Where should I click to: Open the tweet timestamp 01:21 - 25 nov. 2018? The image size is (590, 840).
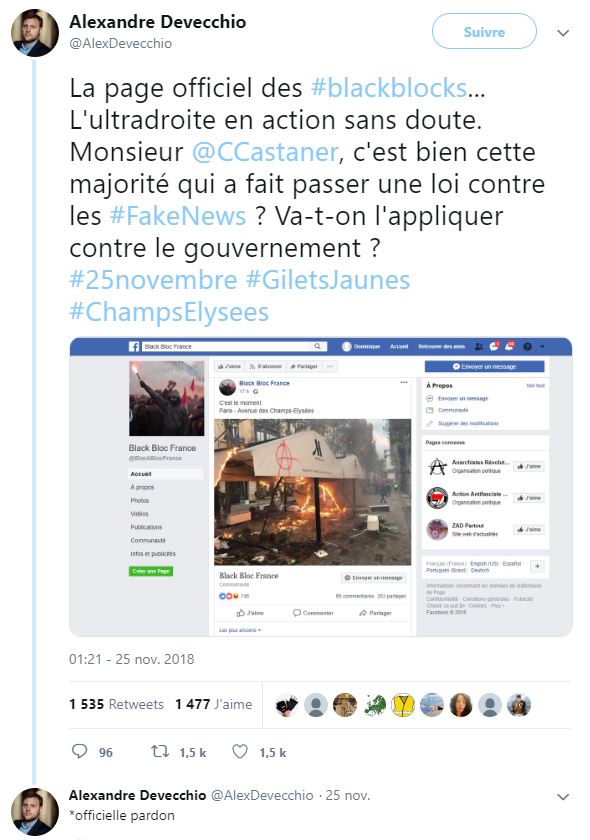(131, 659)
